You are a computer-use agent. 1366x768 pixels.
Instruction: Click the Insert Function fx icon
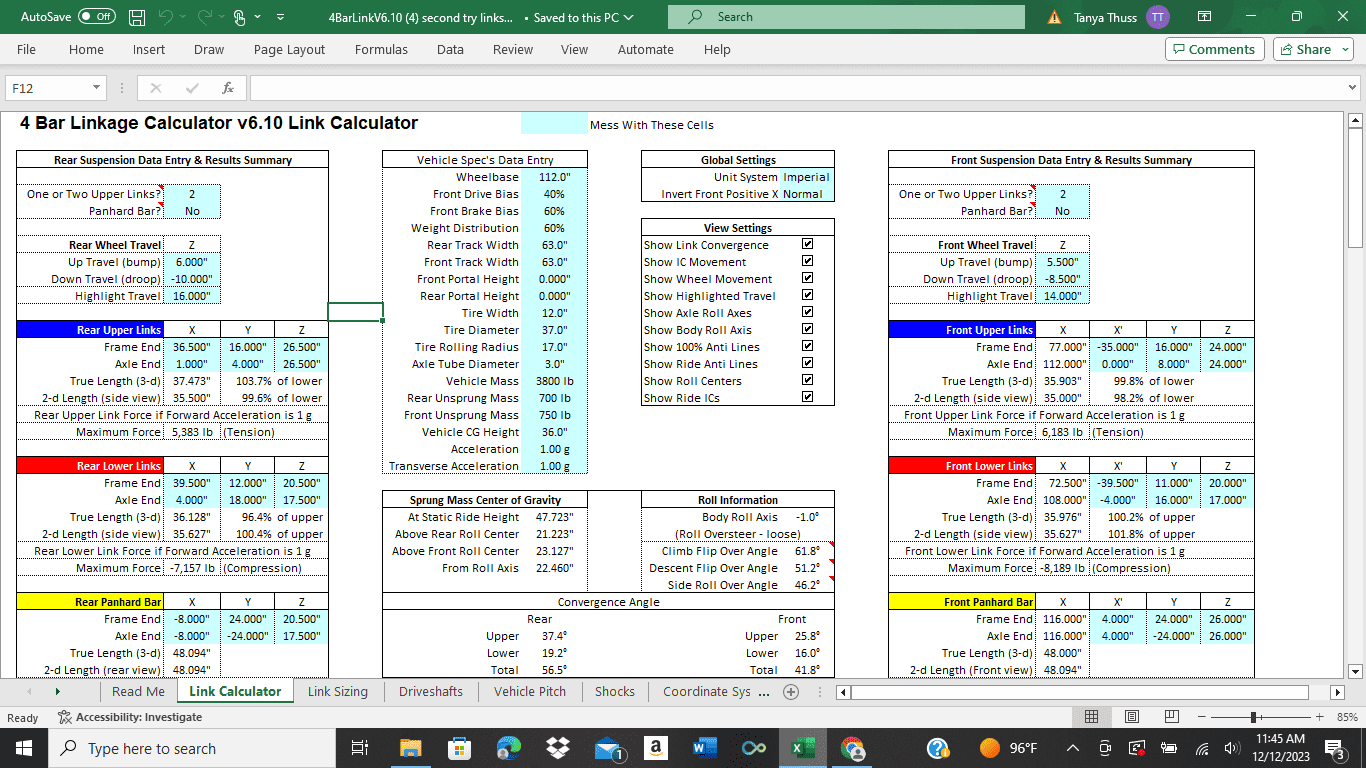pos(228,88)
